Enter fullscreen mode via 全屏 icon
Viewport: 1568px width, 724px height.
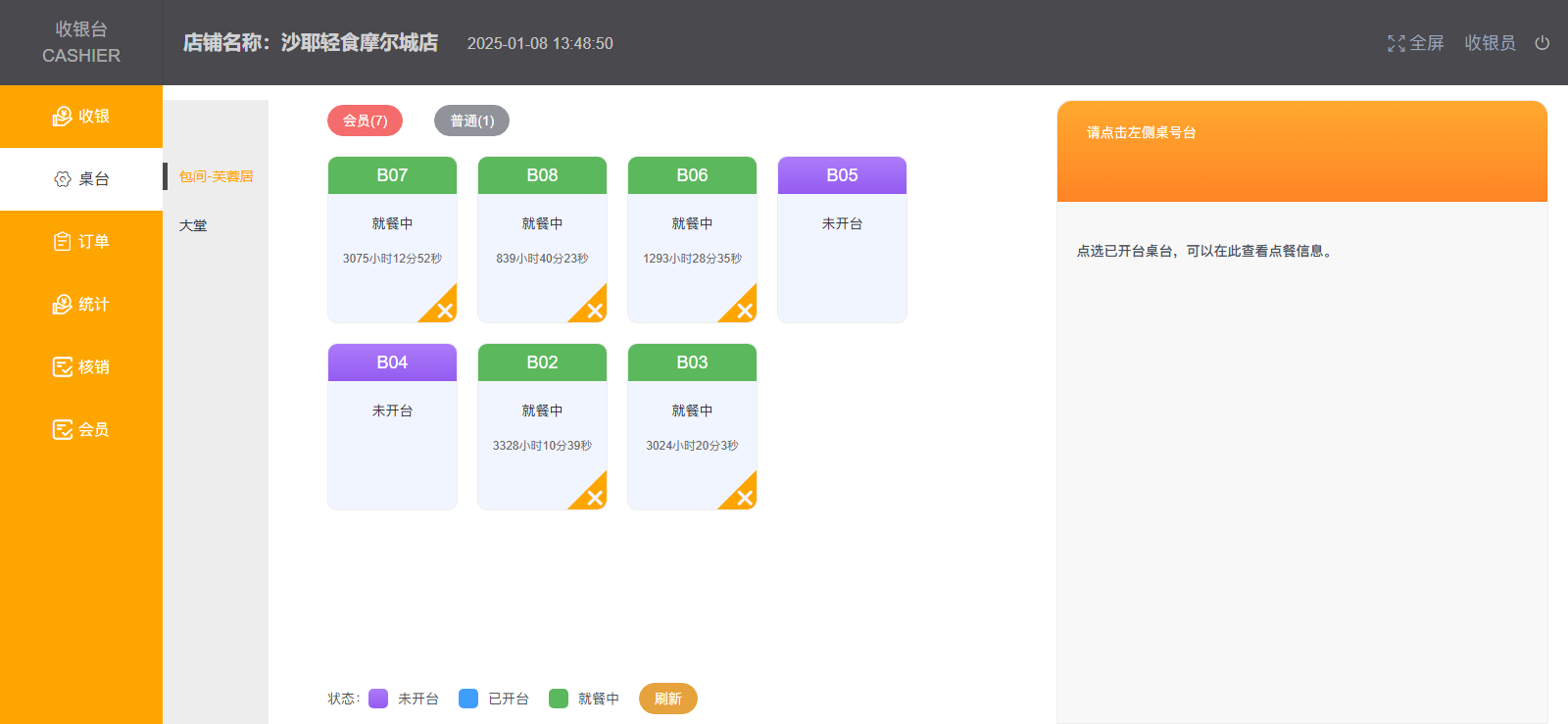[x=1415, y=43]
